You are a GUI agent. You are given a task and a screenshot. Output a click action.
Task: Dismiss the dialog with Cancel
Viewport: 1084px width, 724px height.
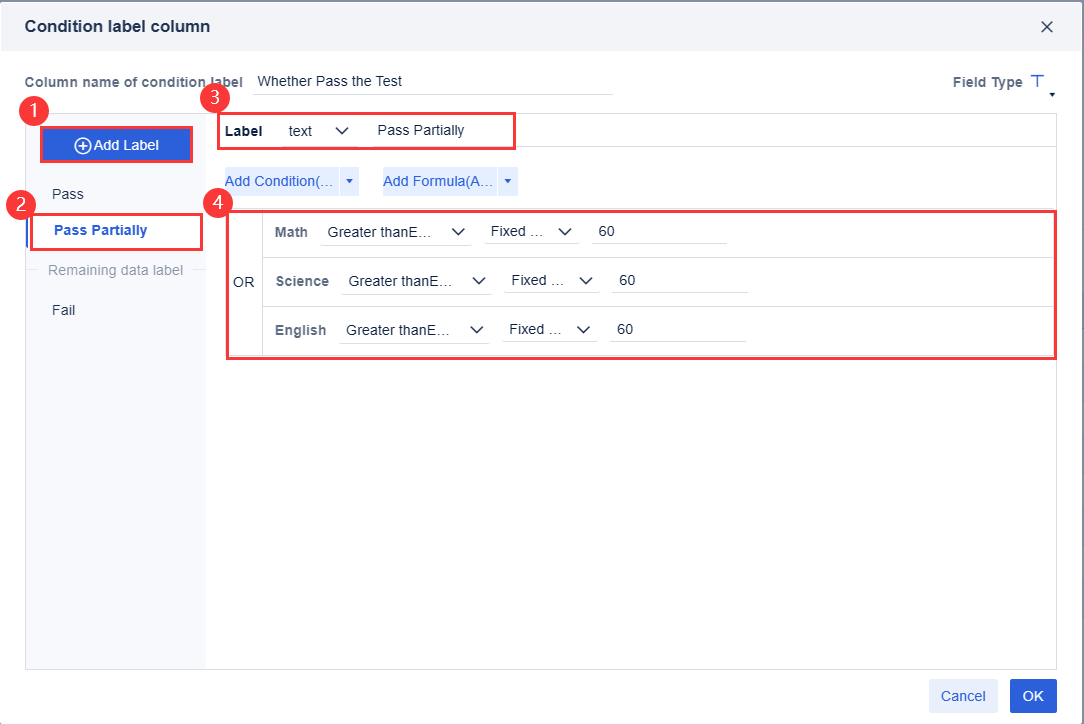963,696
